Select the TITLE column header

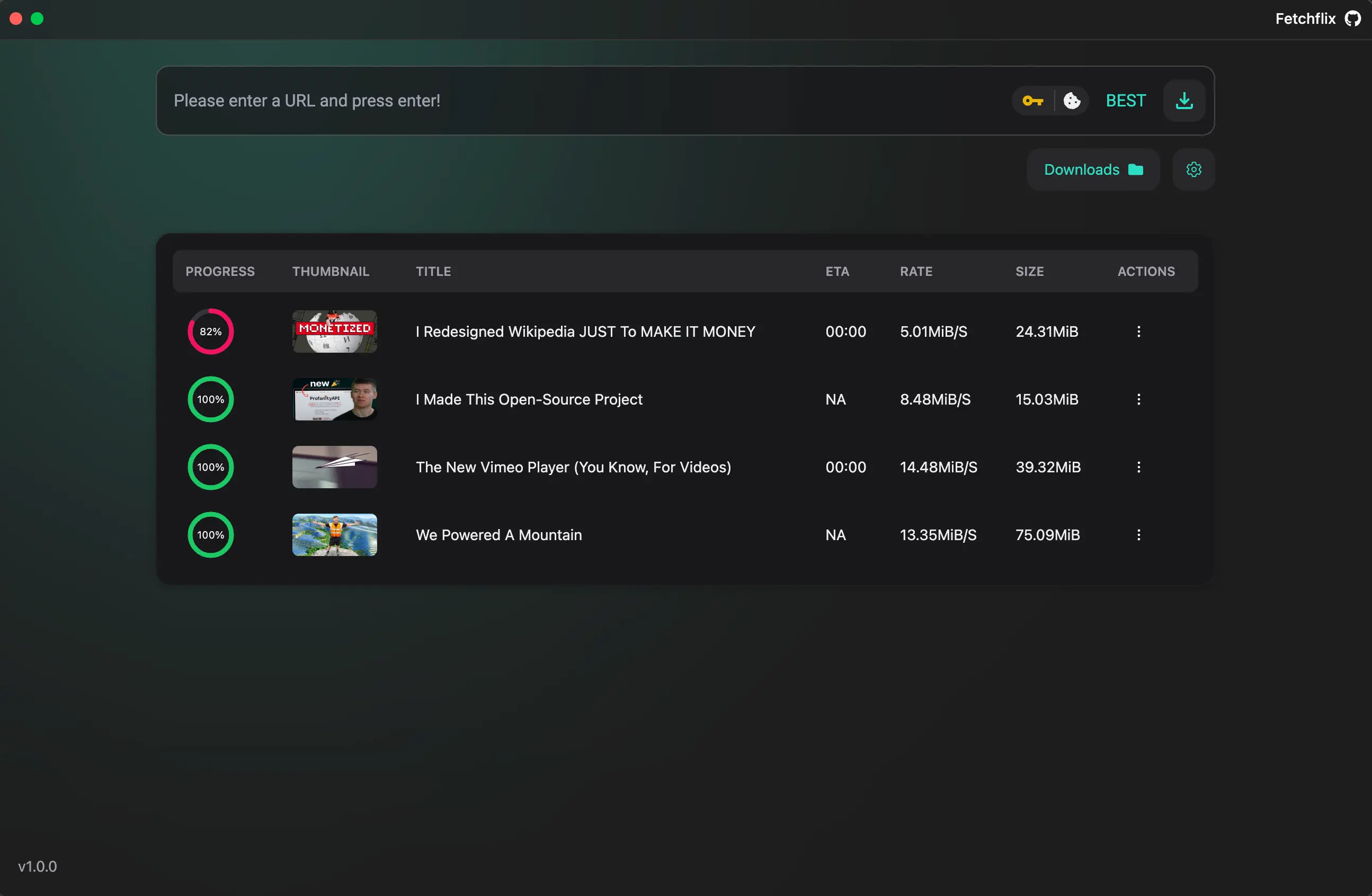[x=433, y=271]
